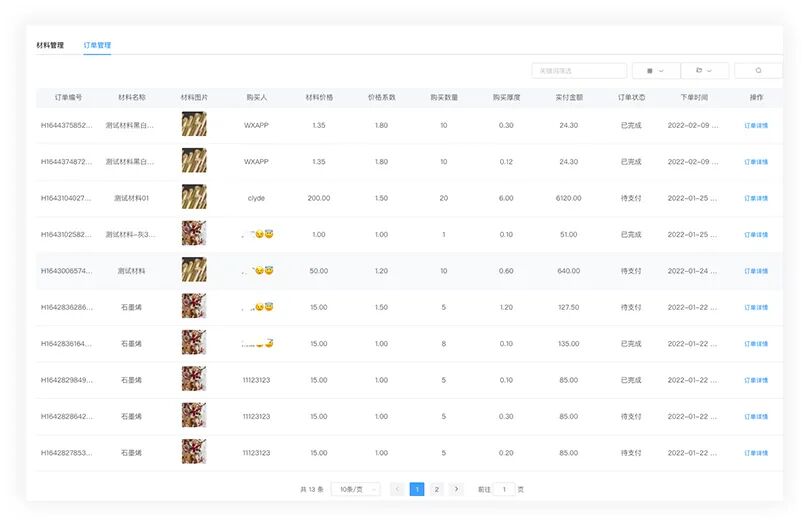This screenshot has height=525, width=807.
Task: Select the 订单管理 tab
Action: 97,45
